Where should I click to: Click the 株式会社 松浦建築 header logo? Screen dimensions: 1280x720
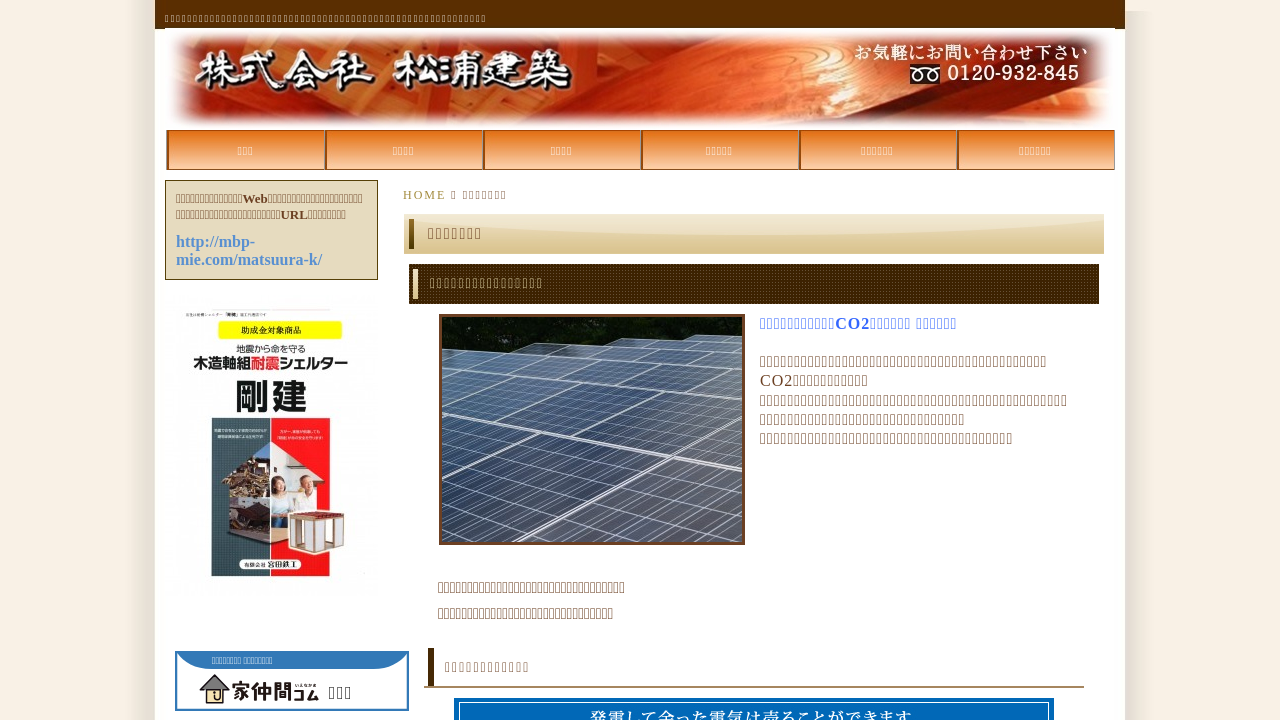pos(384,72)
